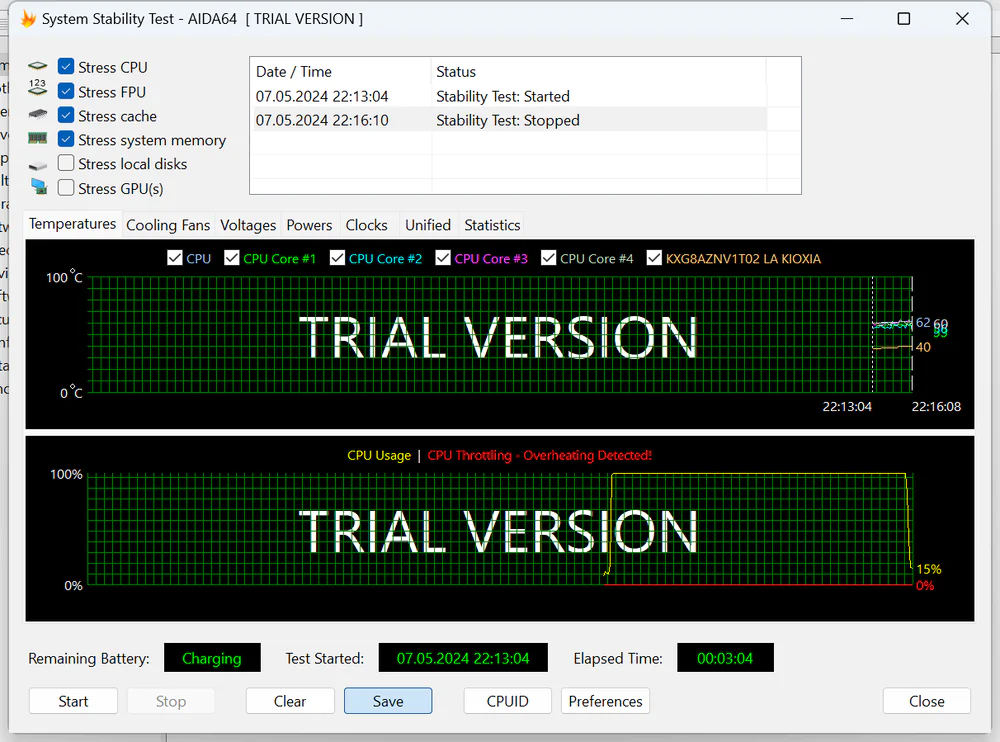The width and height of the screenshot is (1000, 742).
Task: Open the Statistics tab
Action: (x=492, y=225)
